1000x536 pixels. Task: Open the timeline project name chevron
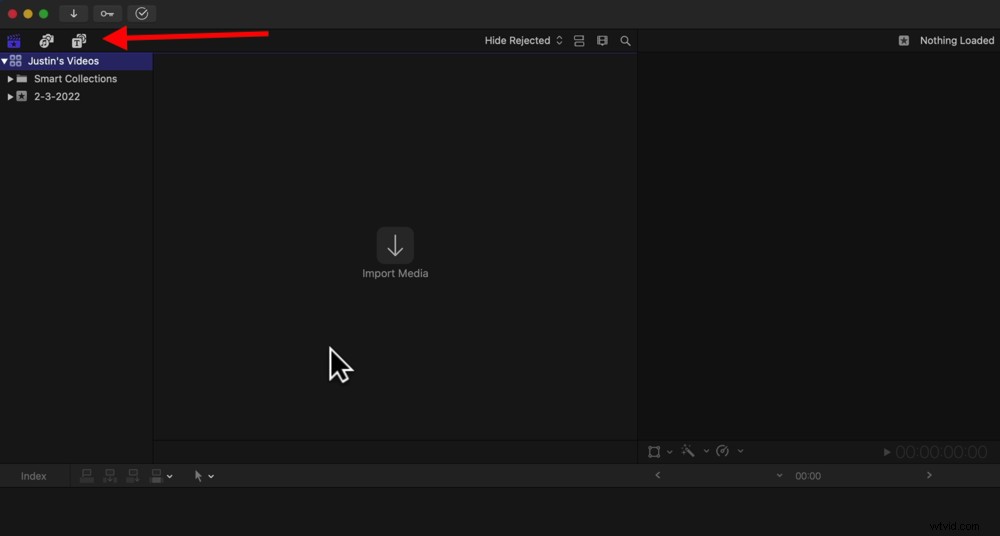click(779, 476)
